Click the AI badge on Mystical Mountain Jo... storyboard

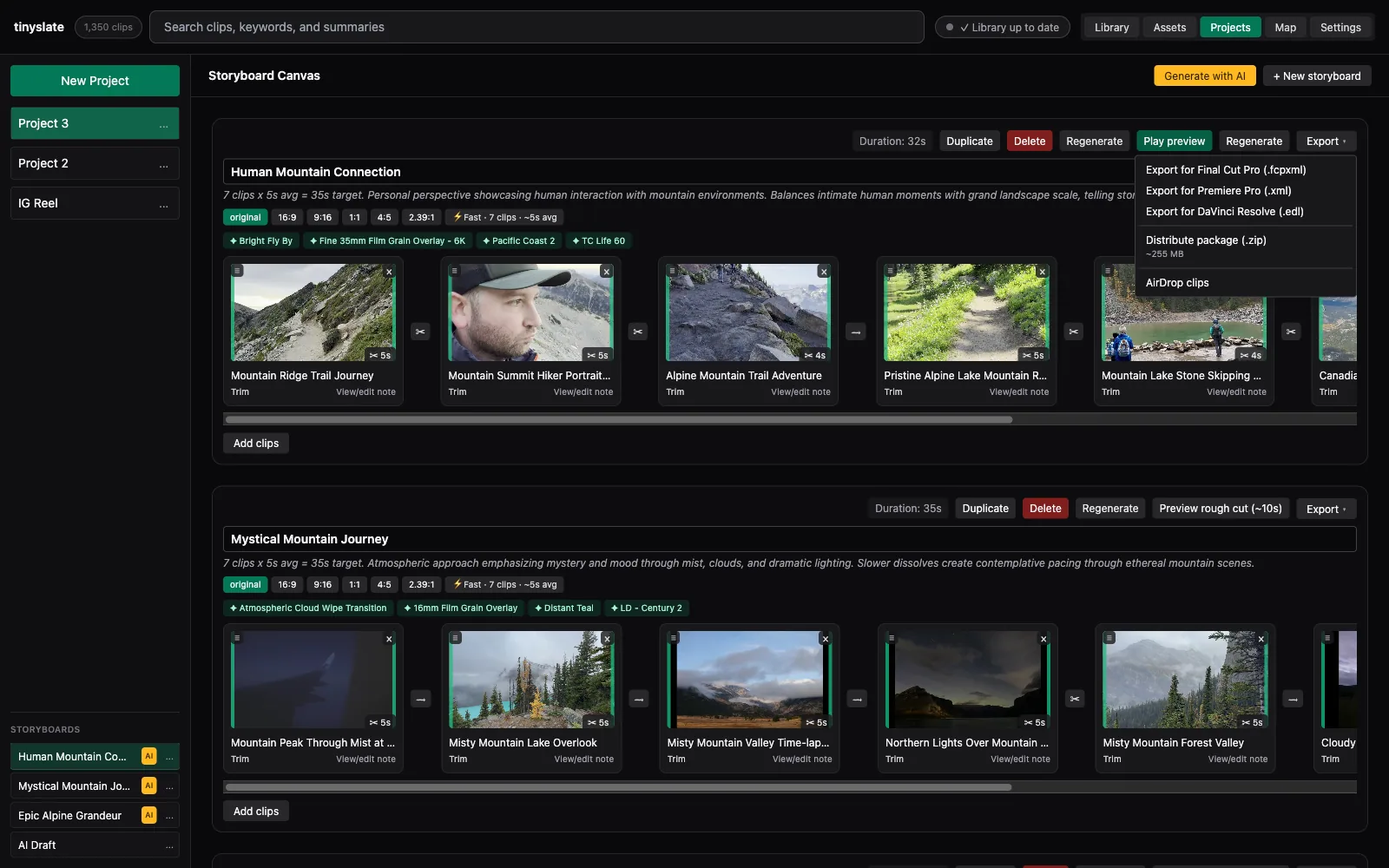(149, 786)
